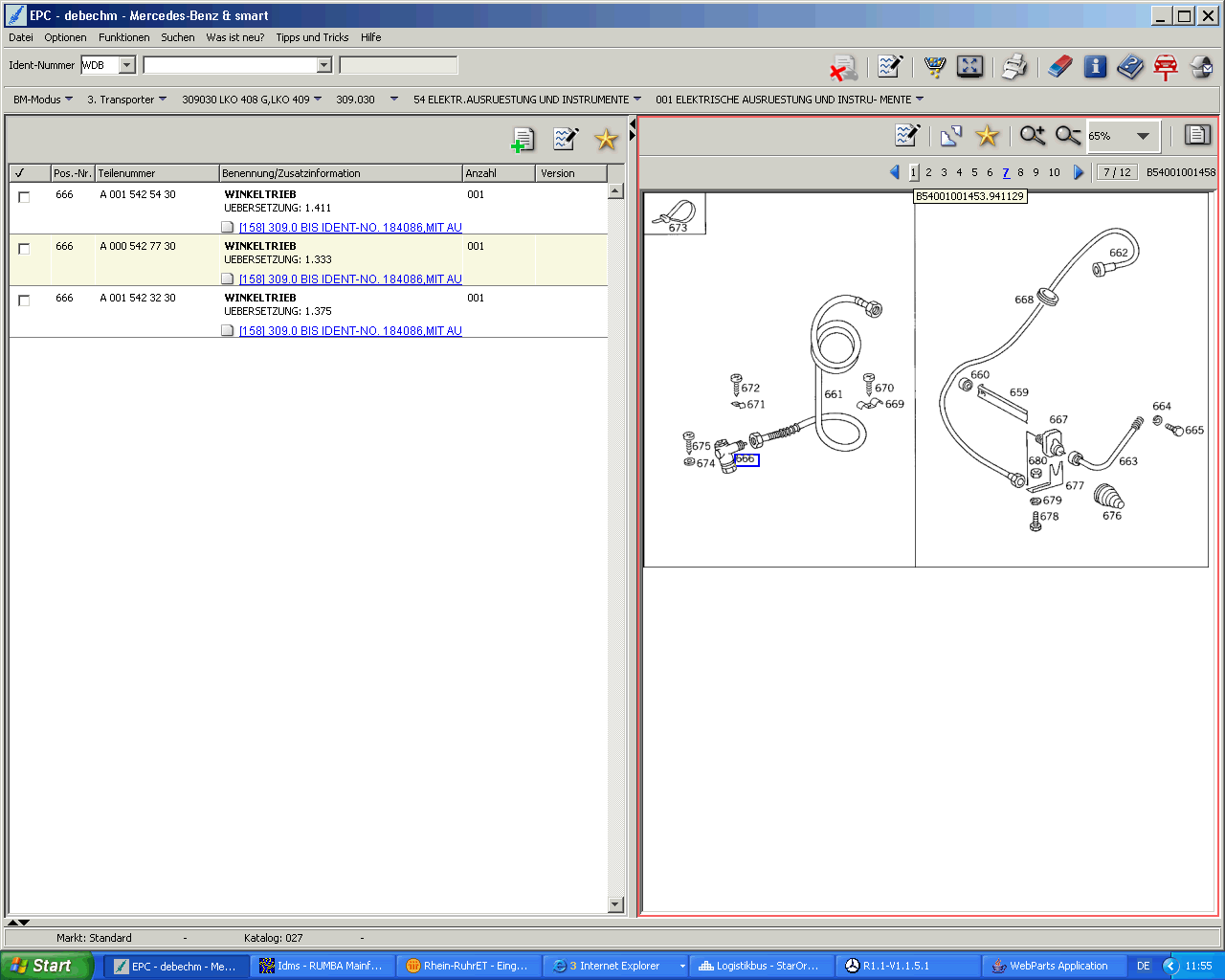1225x980 pixels.
Task: Zoom in on the parts diagram
Action: point(1032,136)
